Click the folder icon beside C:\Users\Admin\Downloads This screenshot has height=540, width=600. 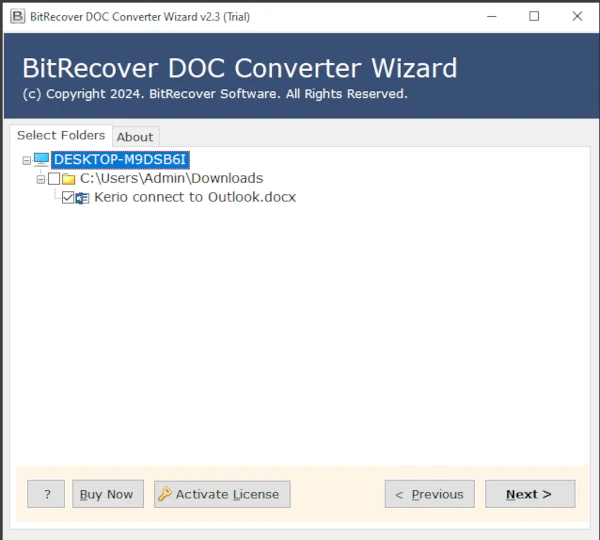(69, 179)
